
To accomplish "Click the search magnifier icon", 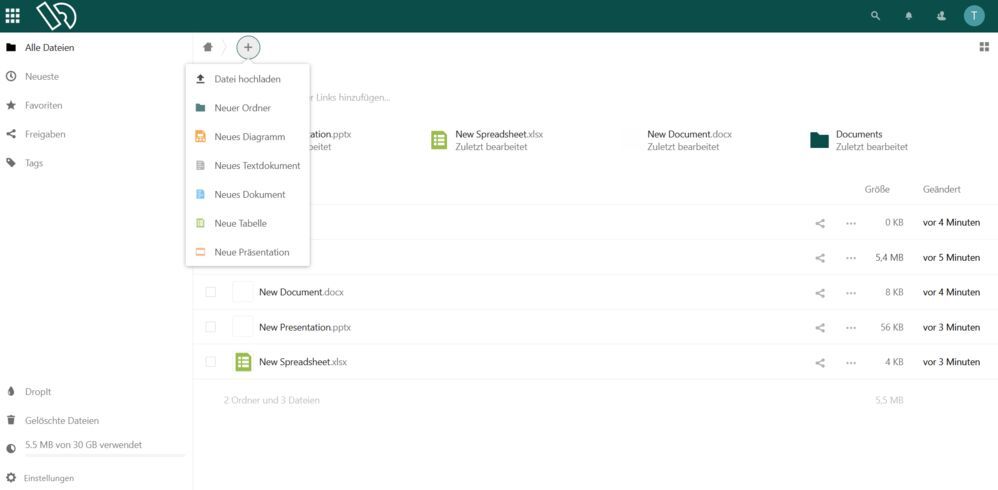I will pos(876,16).
